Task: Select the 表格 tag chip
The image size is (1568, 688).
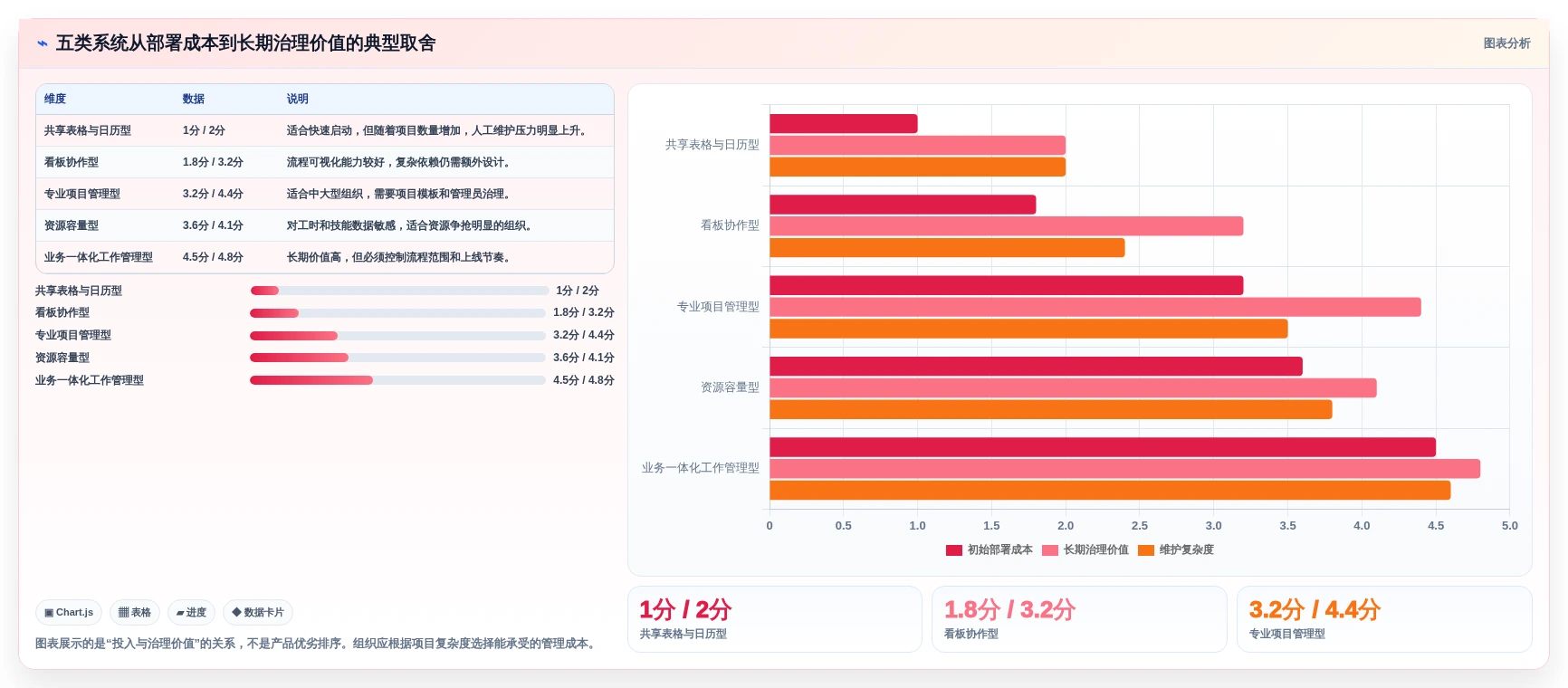Action: point(135,613)
